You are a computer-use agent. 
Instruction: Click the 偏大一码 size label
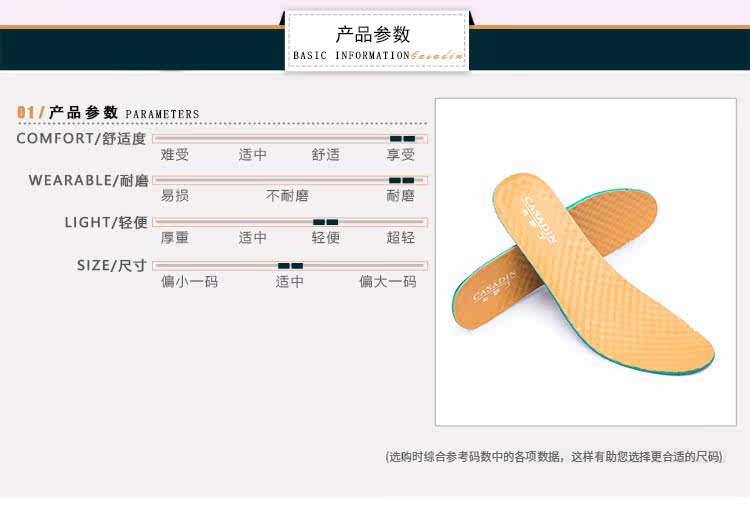click(387, 281)
